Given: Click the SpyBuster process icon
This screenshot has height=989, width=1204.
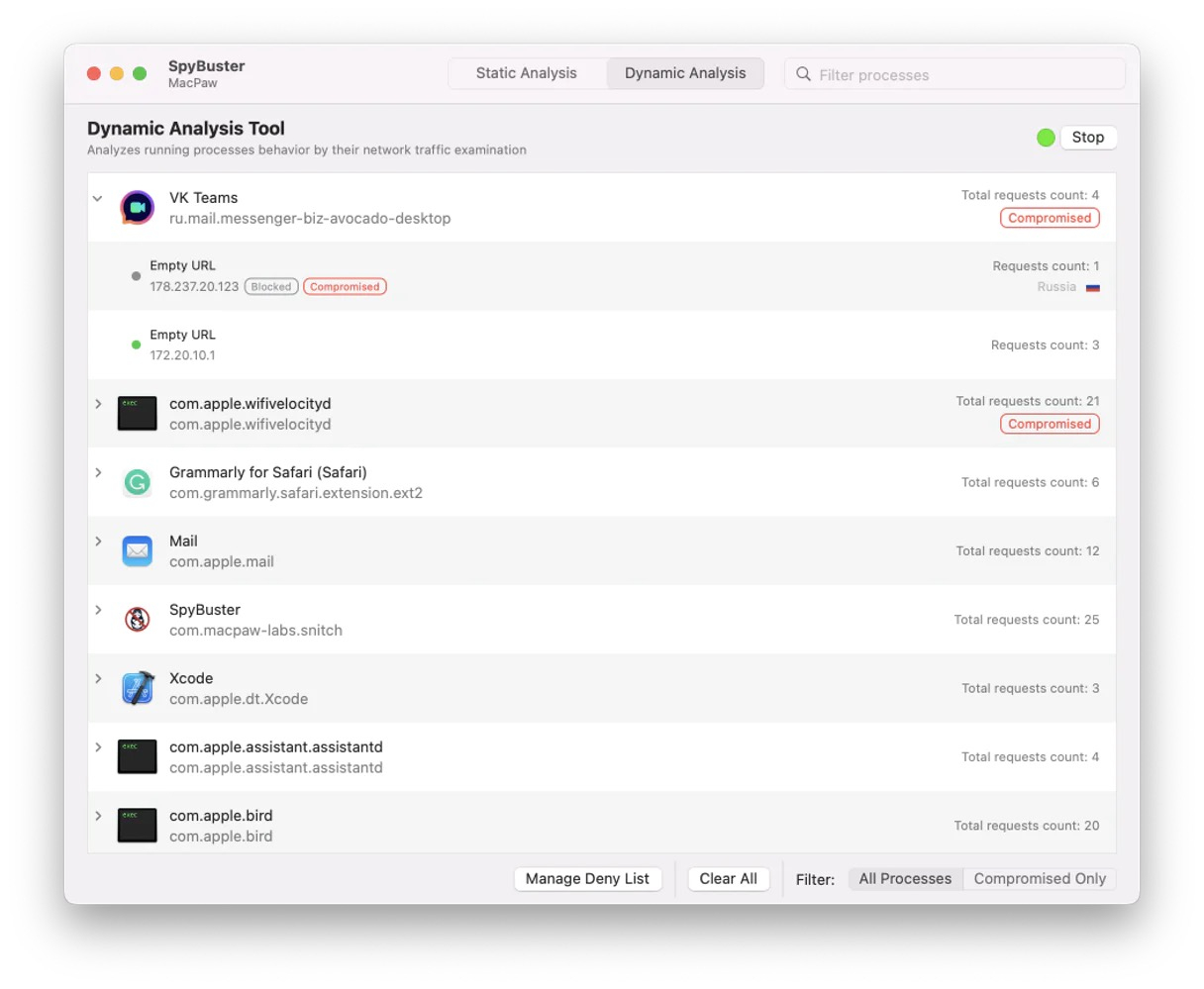Looking at the screenshot, I should click(x=138, y=620).
